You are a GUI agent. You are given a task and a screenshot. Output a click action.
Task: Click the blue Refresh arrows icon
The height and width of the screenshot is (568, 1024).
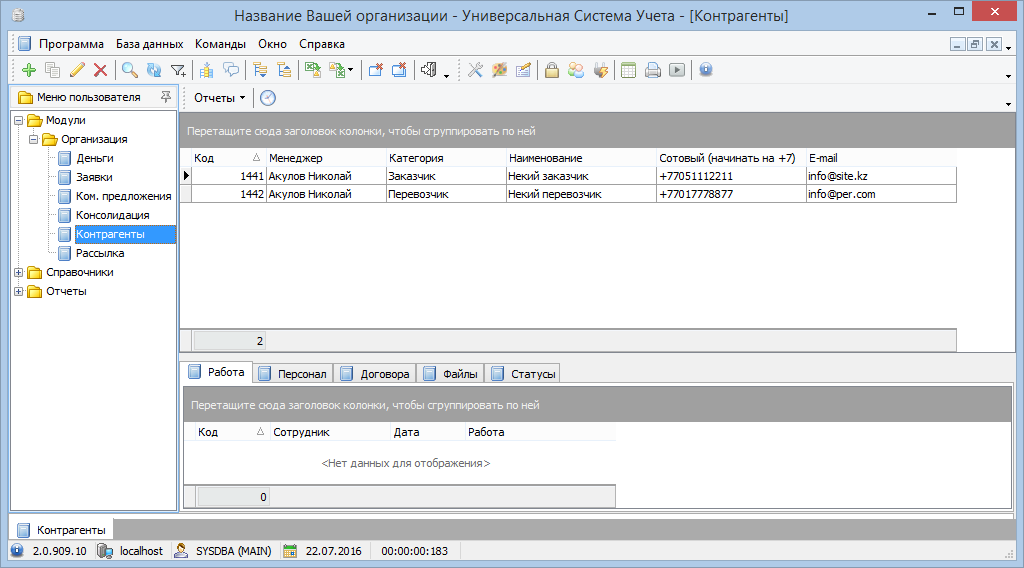(x=153, y=70)
